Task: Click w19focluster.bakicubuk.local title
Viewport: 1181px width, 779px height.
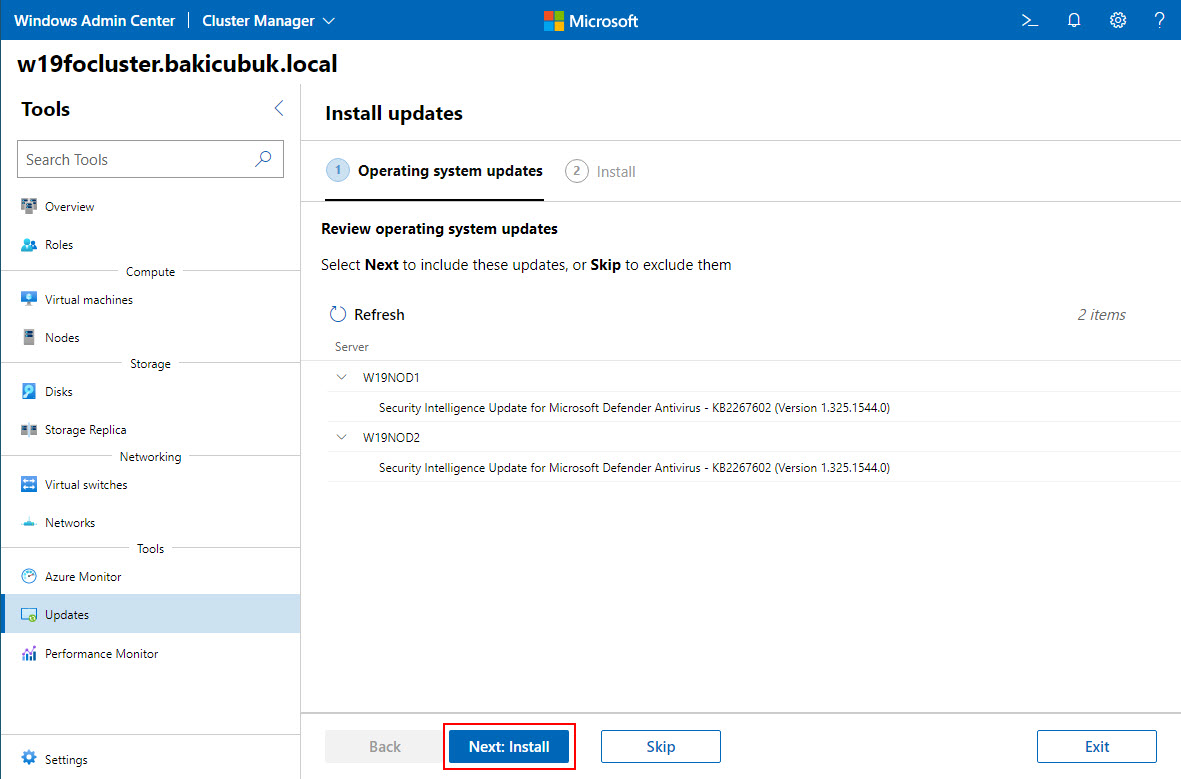Action: click(177, 64)
